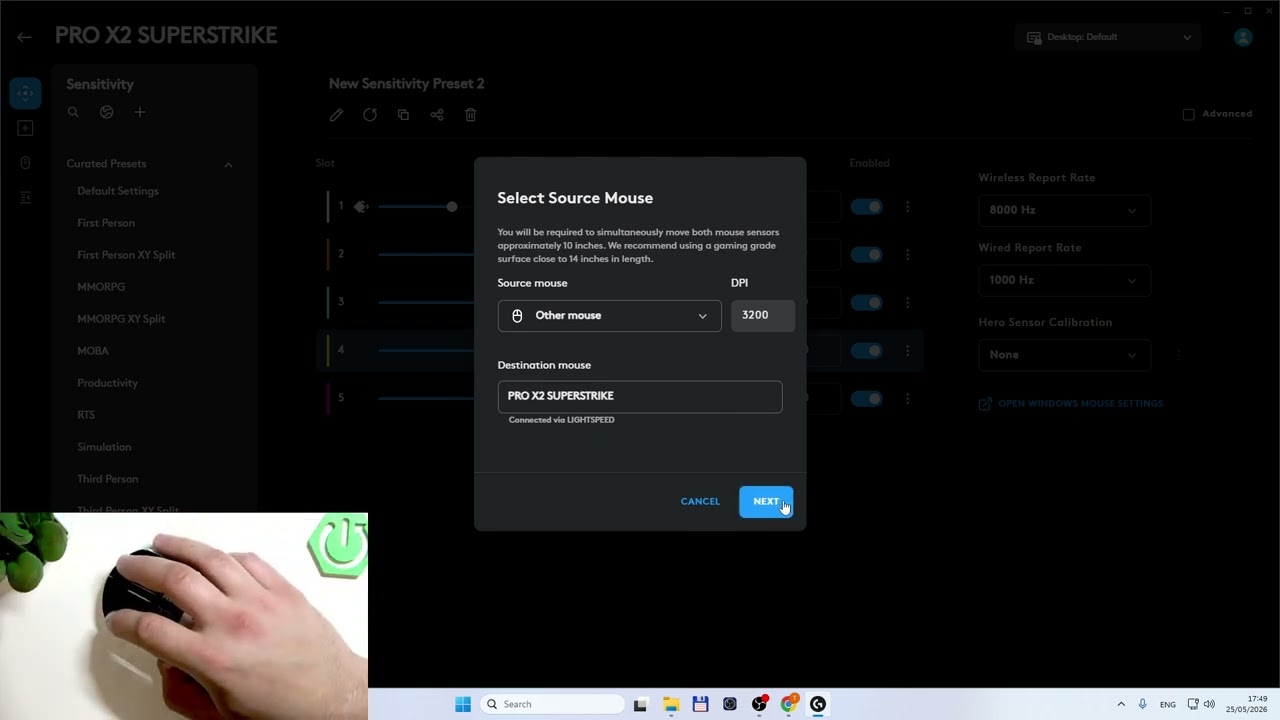Screen dimensions: 1280x720
Task: Select the MMORPG preset
Action: (101, 287)
